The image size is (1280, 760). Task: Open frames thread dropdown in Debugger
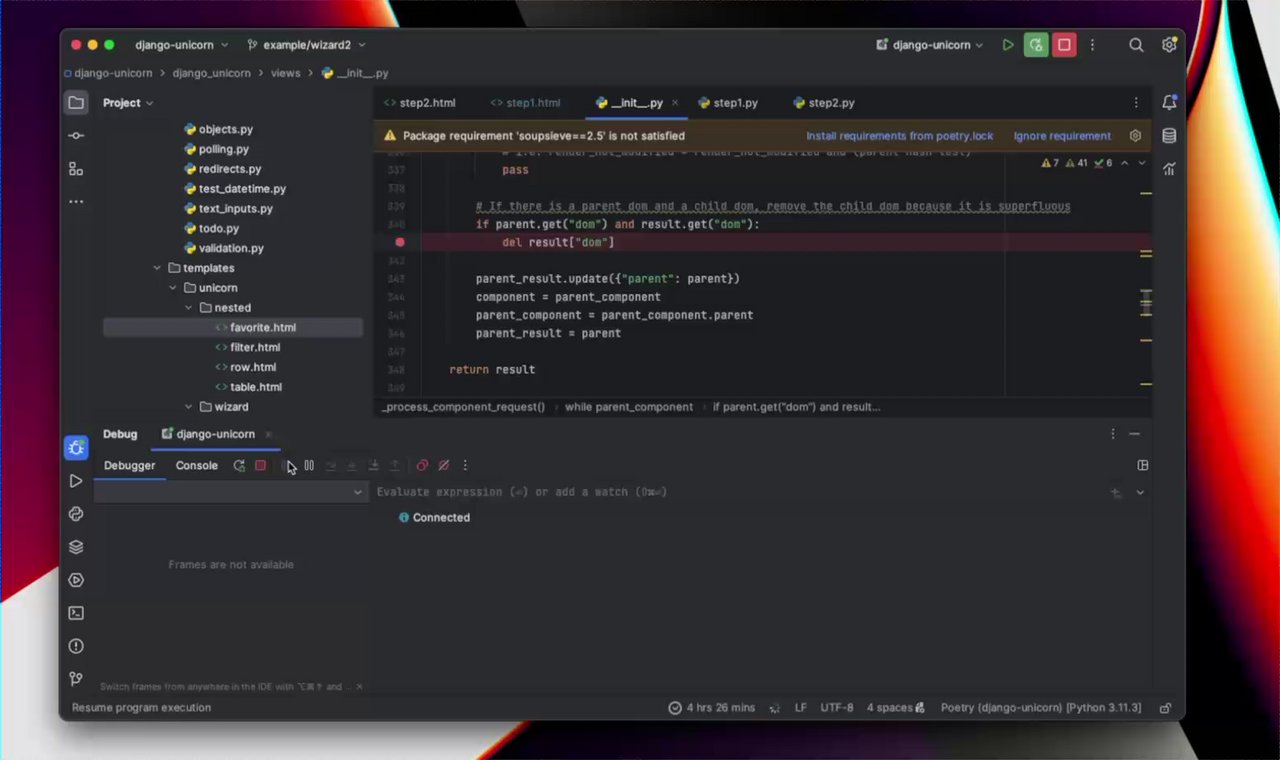(x=231, y=492)
